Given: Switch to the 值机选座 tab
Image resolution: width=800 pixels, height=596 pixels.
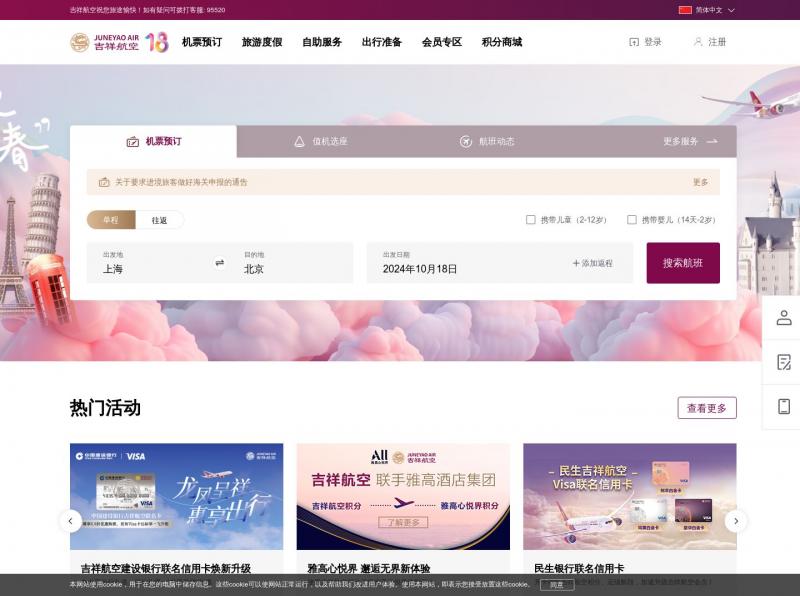Looking at the screenshot, I should 320,141.
